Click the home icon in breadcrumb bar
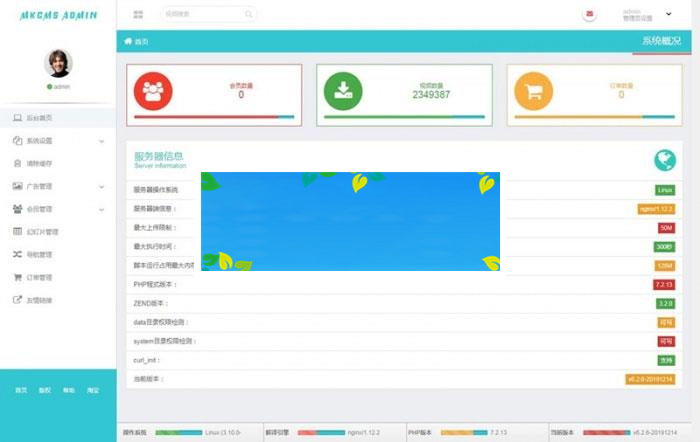The height and width of the screenshot is (442, 700). pos(128,41)
